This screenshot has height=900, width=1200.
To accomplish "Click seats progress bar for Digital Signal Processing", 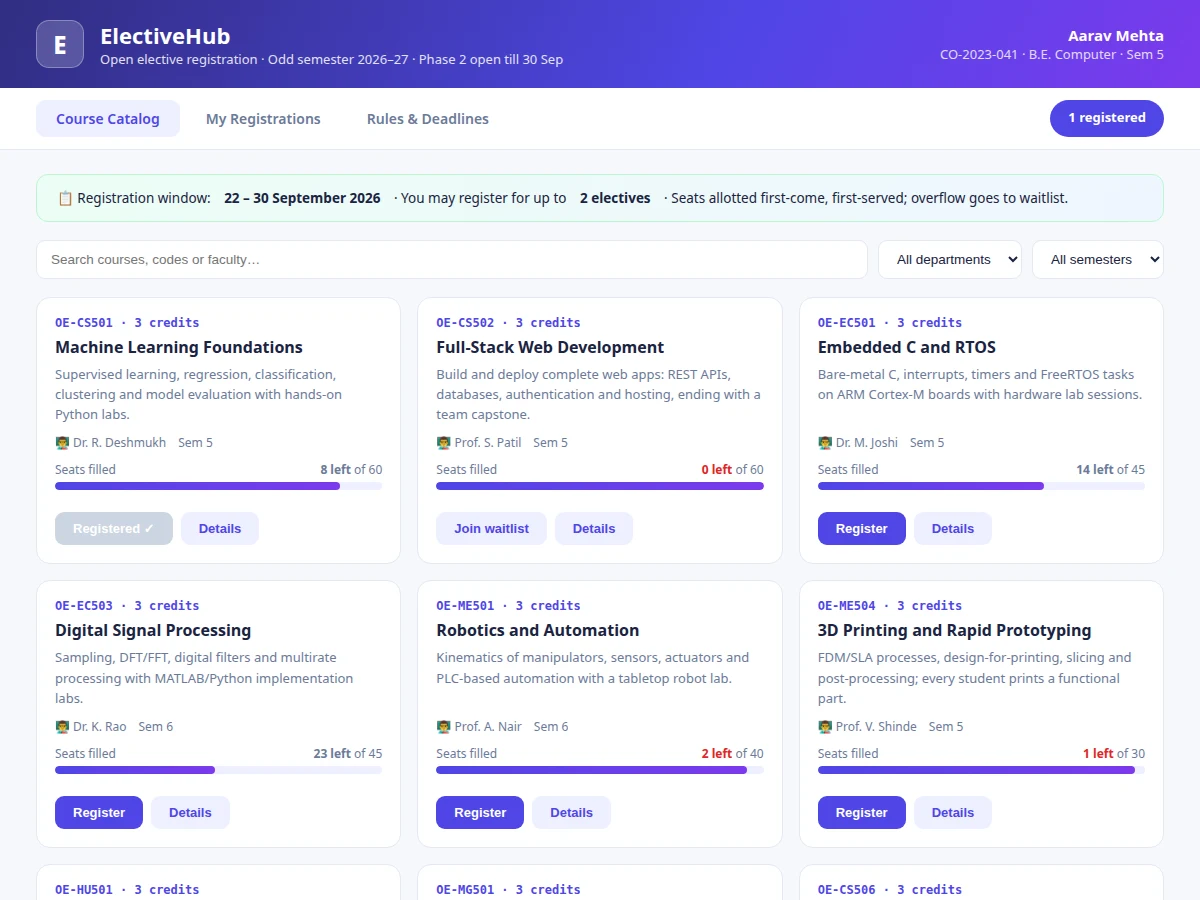I will click(218, 770).
